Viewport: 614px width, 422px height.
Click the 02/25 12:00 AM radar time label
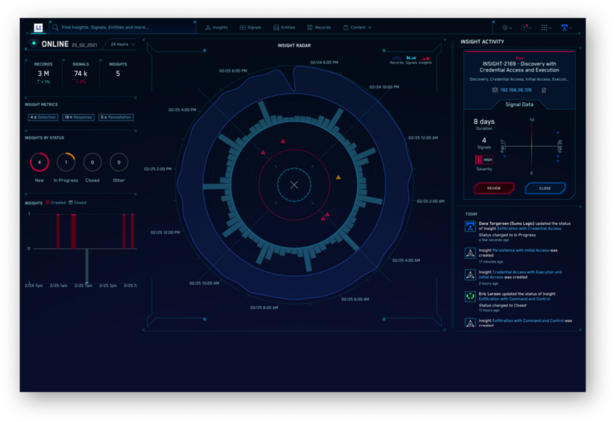[x=423, y=138]
